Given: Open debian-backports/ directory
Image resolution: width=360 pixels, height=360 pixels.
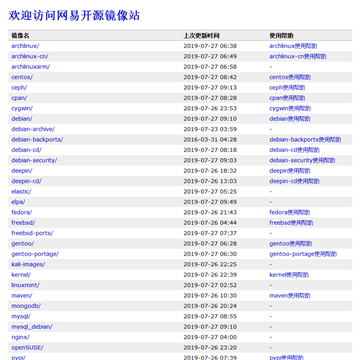Looking at the screenshot, I should pyautogui.click(x=37, y=140).
